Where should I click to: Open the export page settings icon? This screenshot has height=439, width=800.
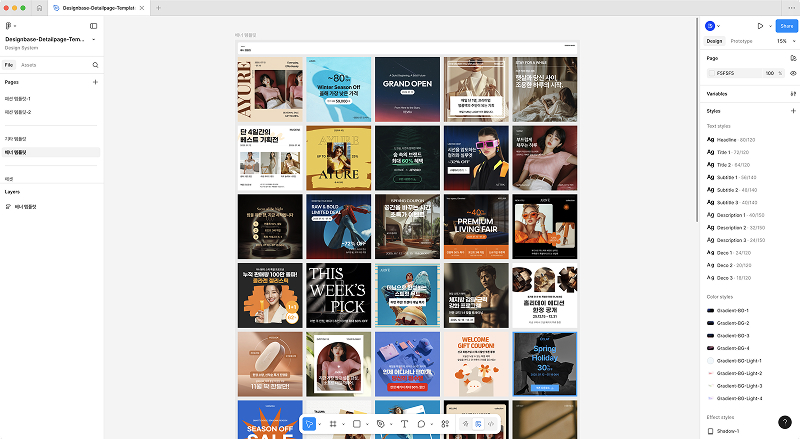pyautogui.click(x=793, y=58)
